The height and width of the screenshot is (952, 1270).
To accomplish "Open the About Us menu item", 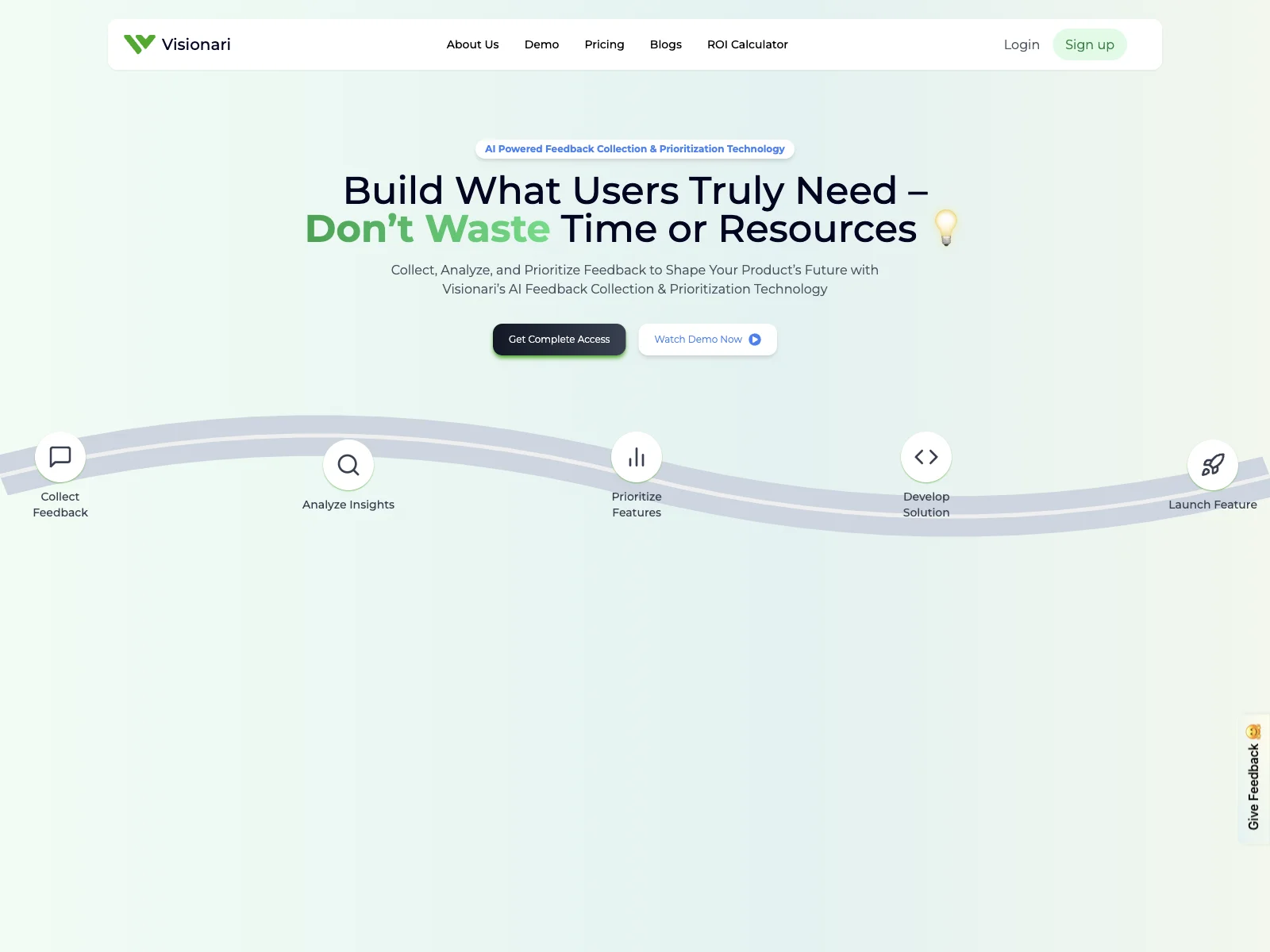I will (472, 44).
